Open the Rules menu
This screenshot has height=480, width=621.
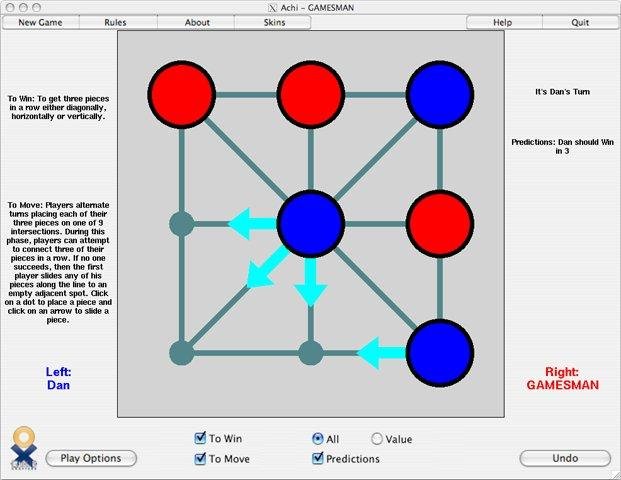click(115, 23)
